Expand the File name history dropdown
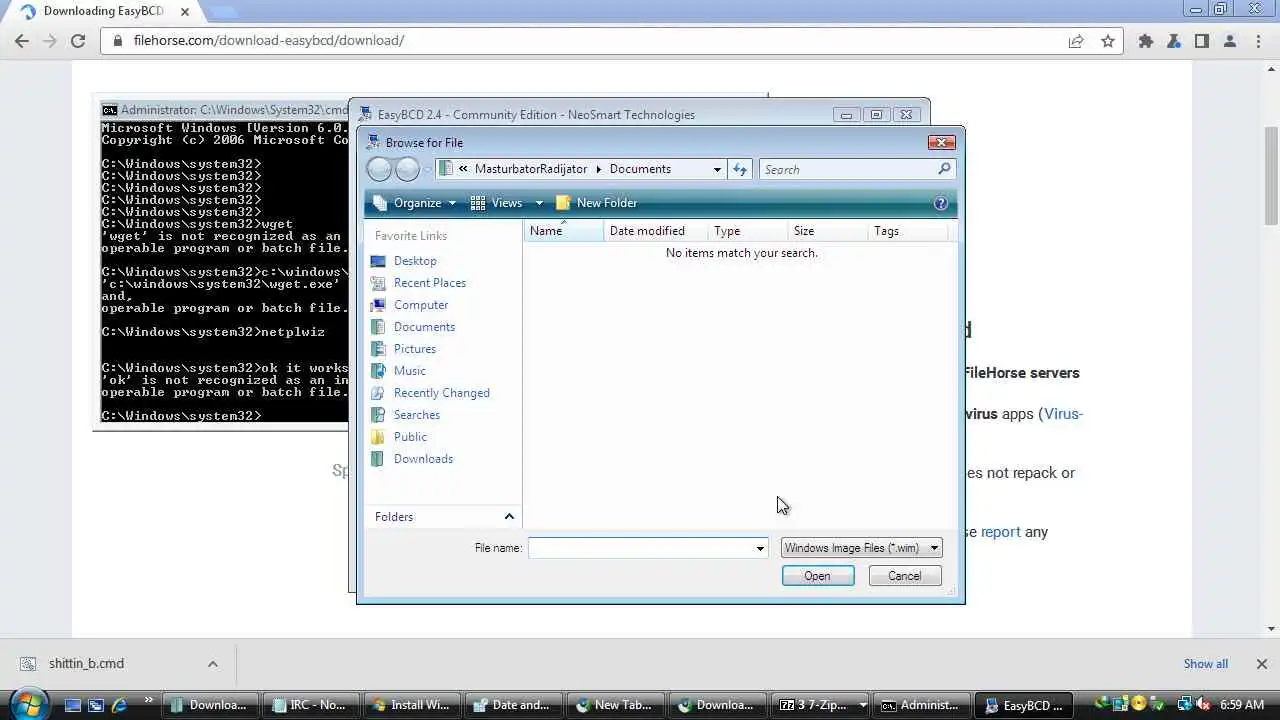Screen dimensions: 1280x720 click(x=760, y=548)
